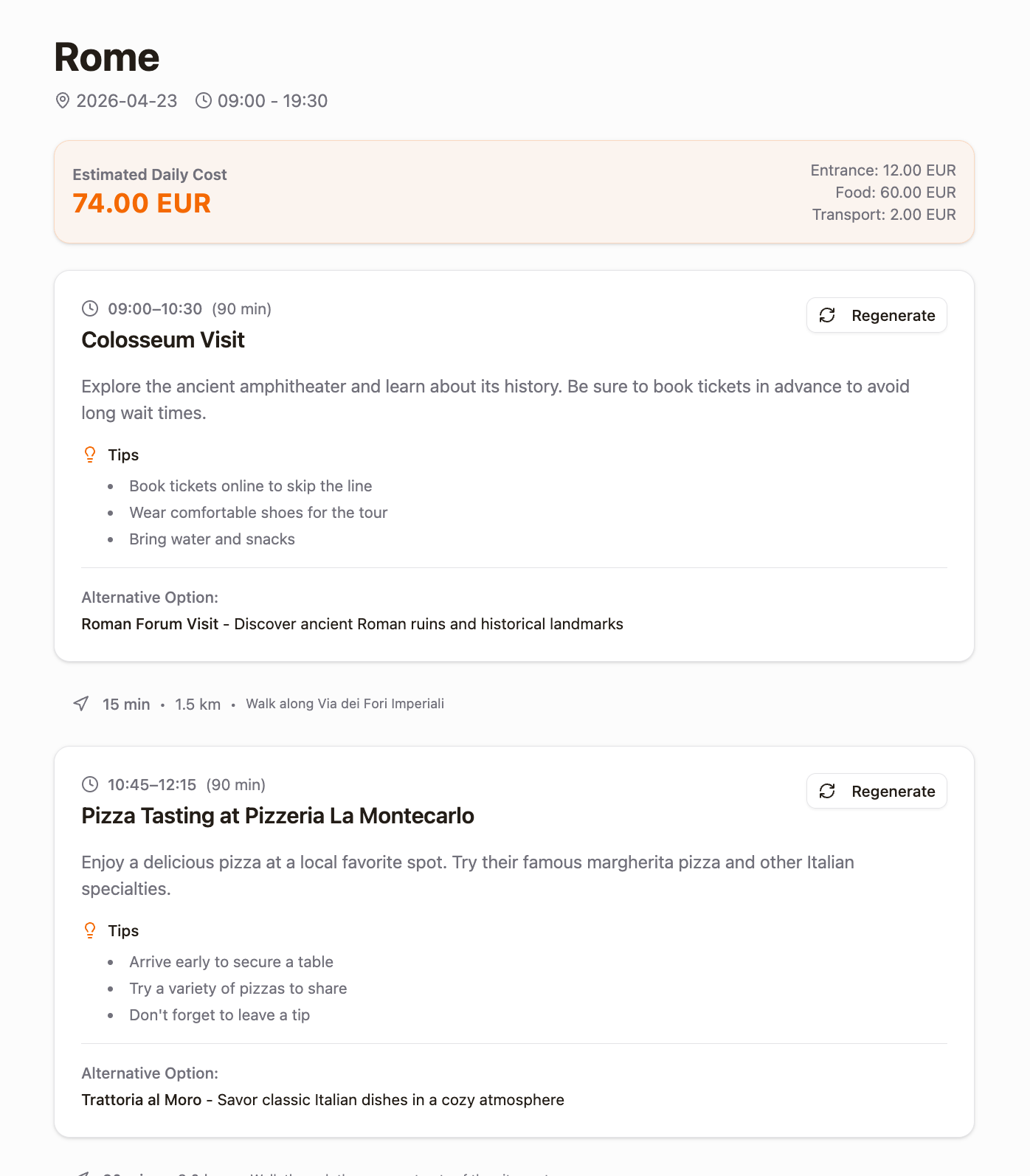Screen dimensions: 1030x1176
Task: Click the lightbulb Tips icon under Colosseum Visit
Action: 90,454
